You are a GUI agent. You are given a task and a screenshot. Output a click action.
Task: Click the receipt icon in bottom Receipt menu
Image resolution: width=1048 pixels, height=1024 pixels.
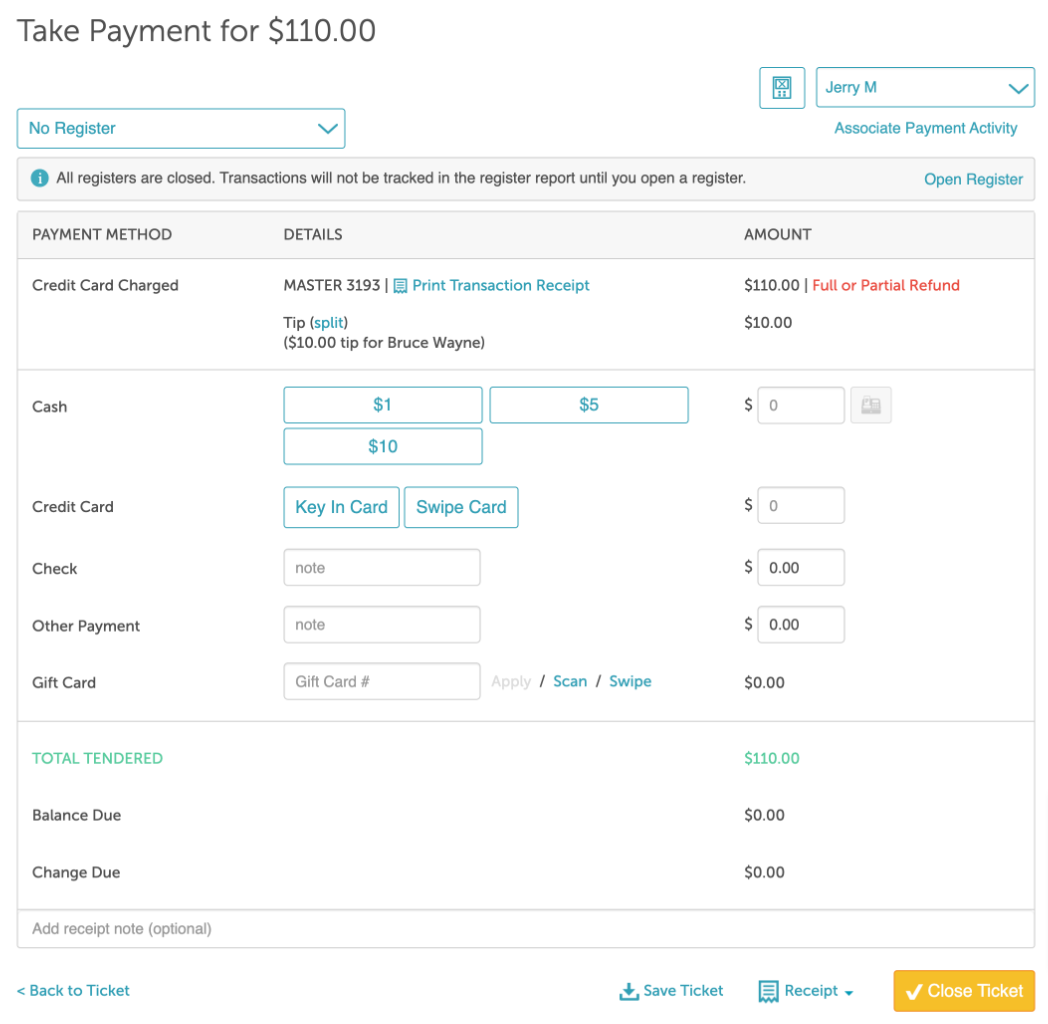pos(768,991)
